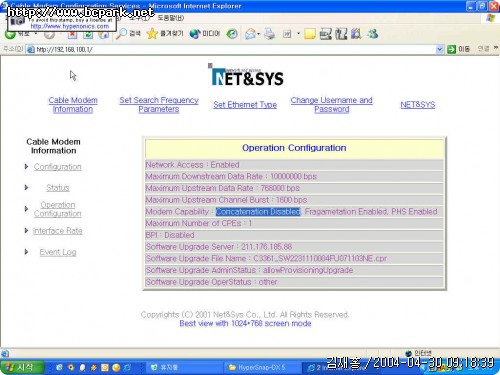This screenshot has height=375, width=500.
Task: Click the page icon in the address bar
Action: point(31,49)
